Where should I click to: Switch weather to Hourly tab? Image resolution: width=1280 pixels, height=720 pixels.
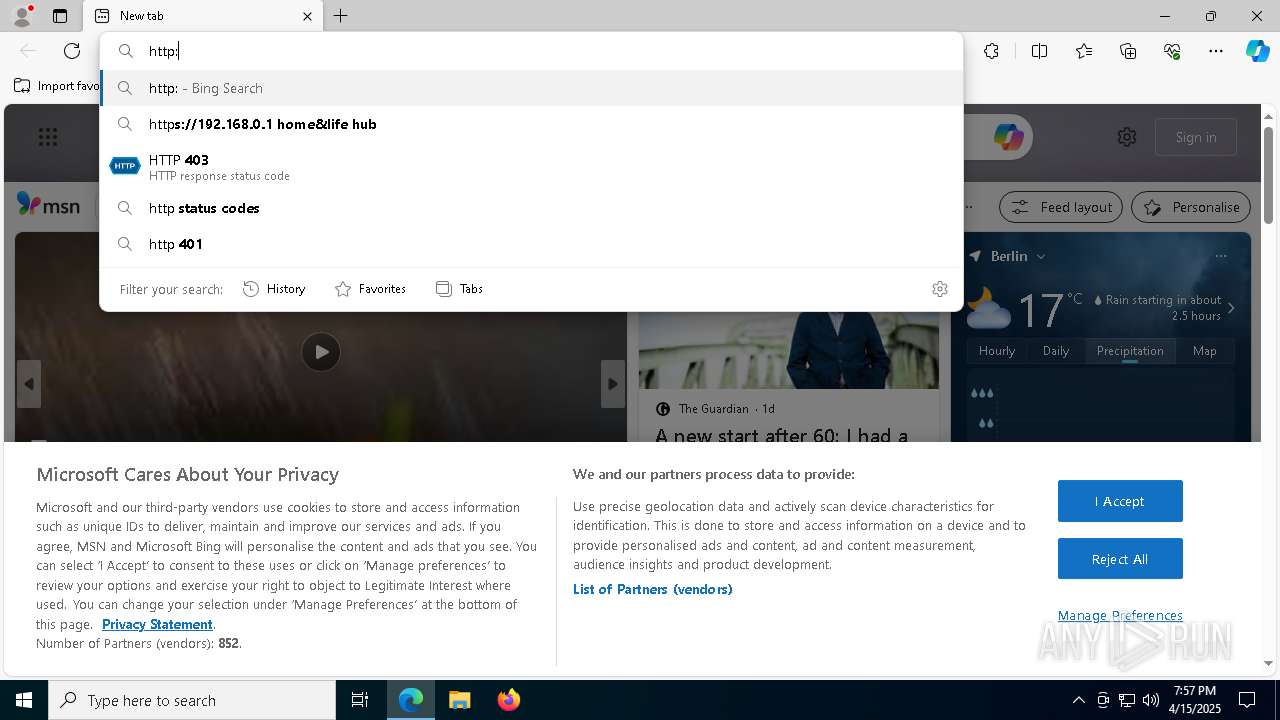[x=997, y=351]
